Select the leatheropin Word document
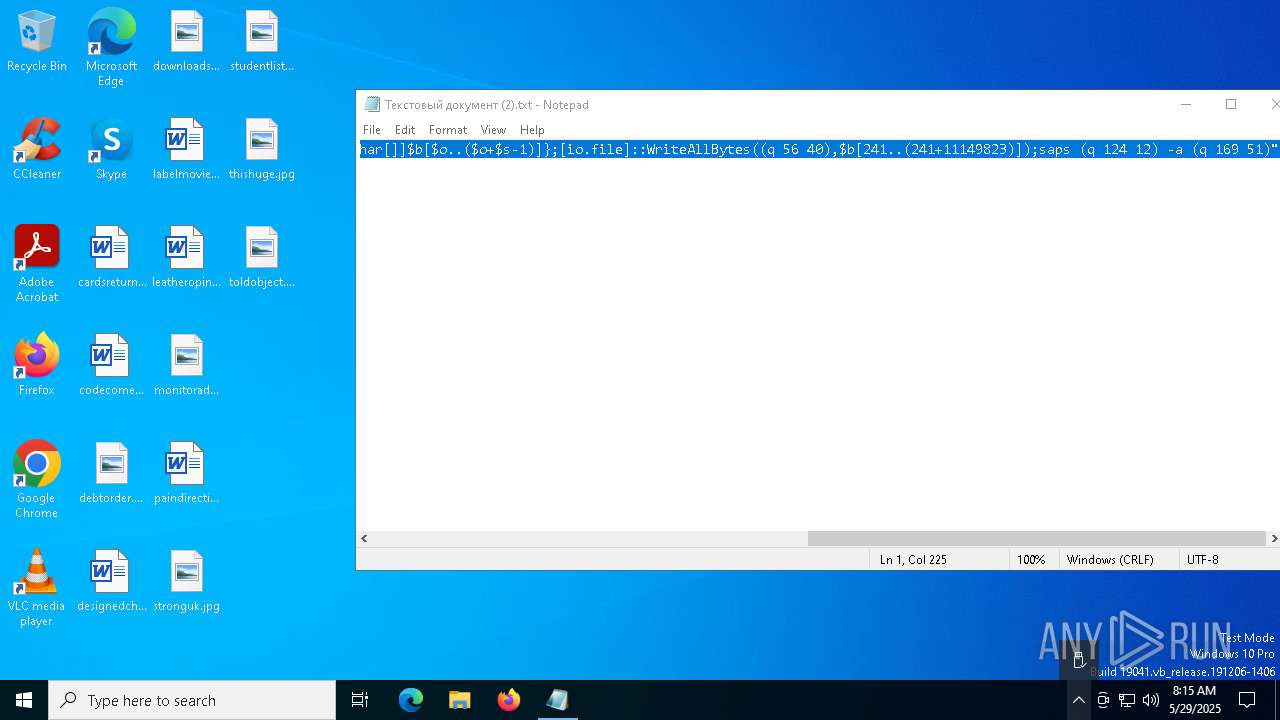This screenshot has height=720, width=1280. [186, 258]
